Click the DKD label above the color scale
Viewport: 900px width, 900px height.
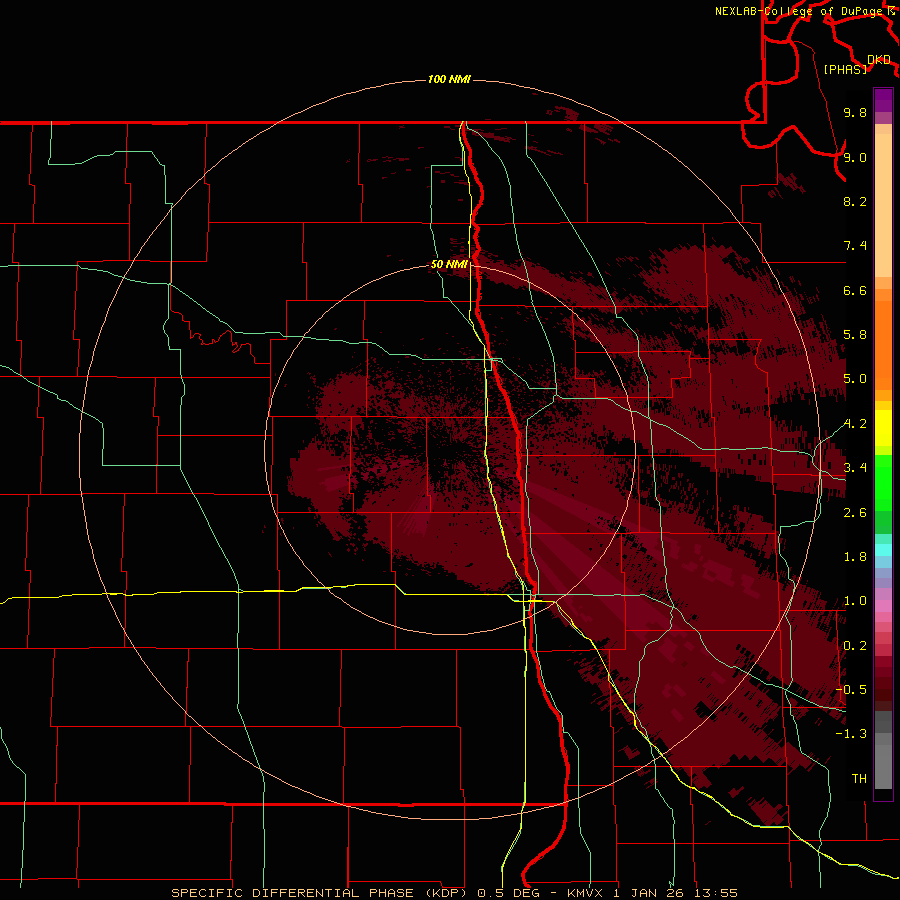pos(879,60)
